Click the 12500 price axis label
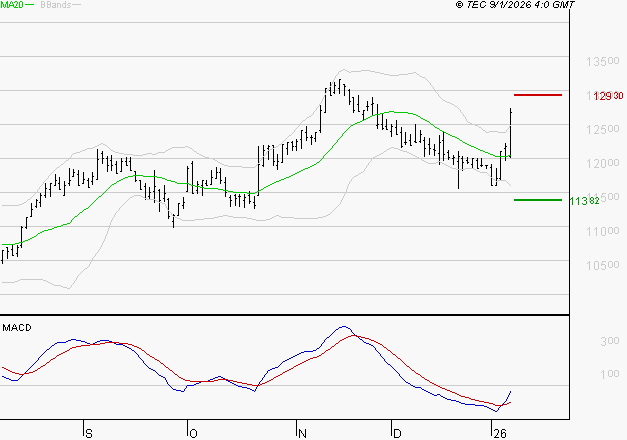The height and width of the screenshot is (440, 627). (603, 129)
